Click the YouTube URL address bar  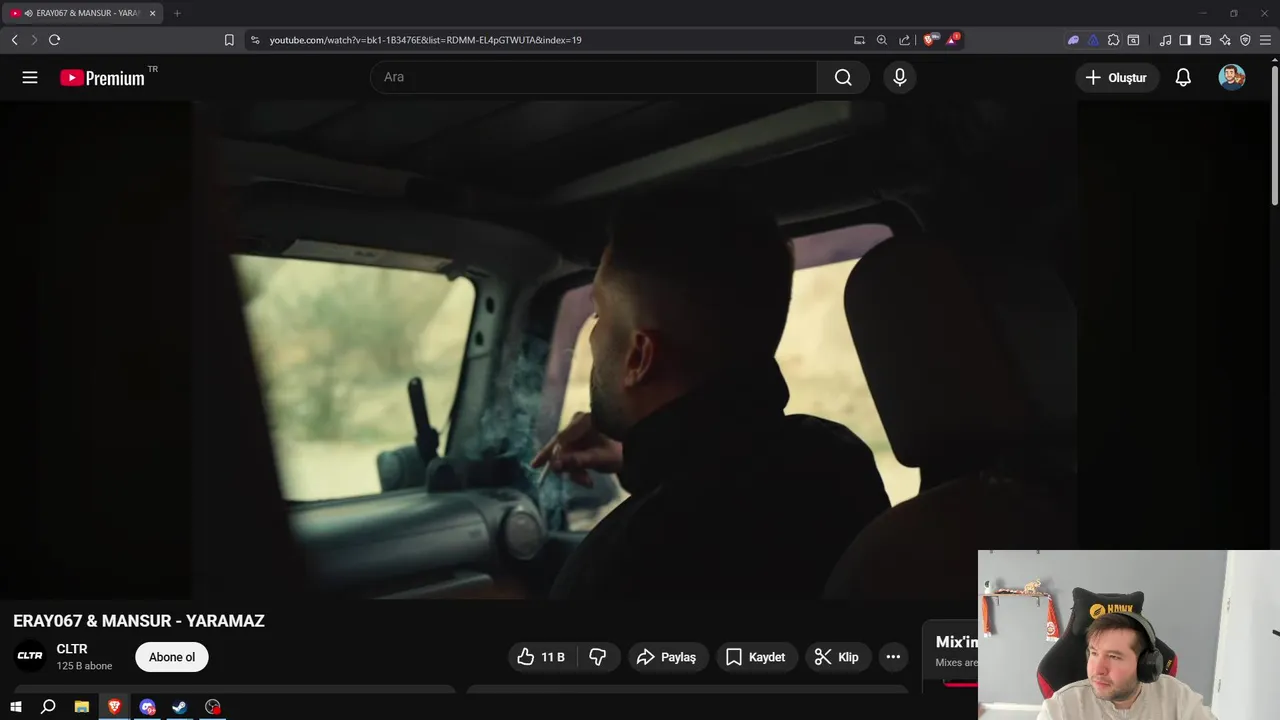[x=425, y=40]
